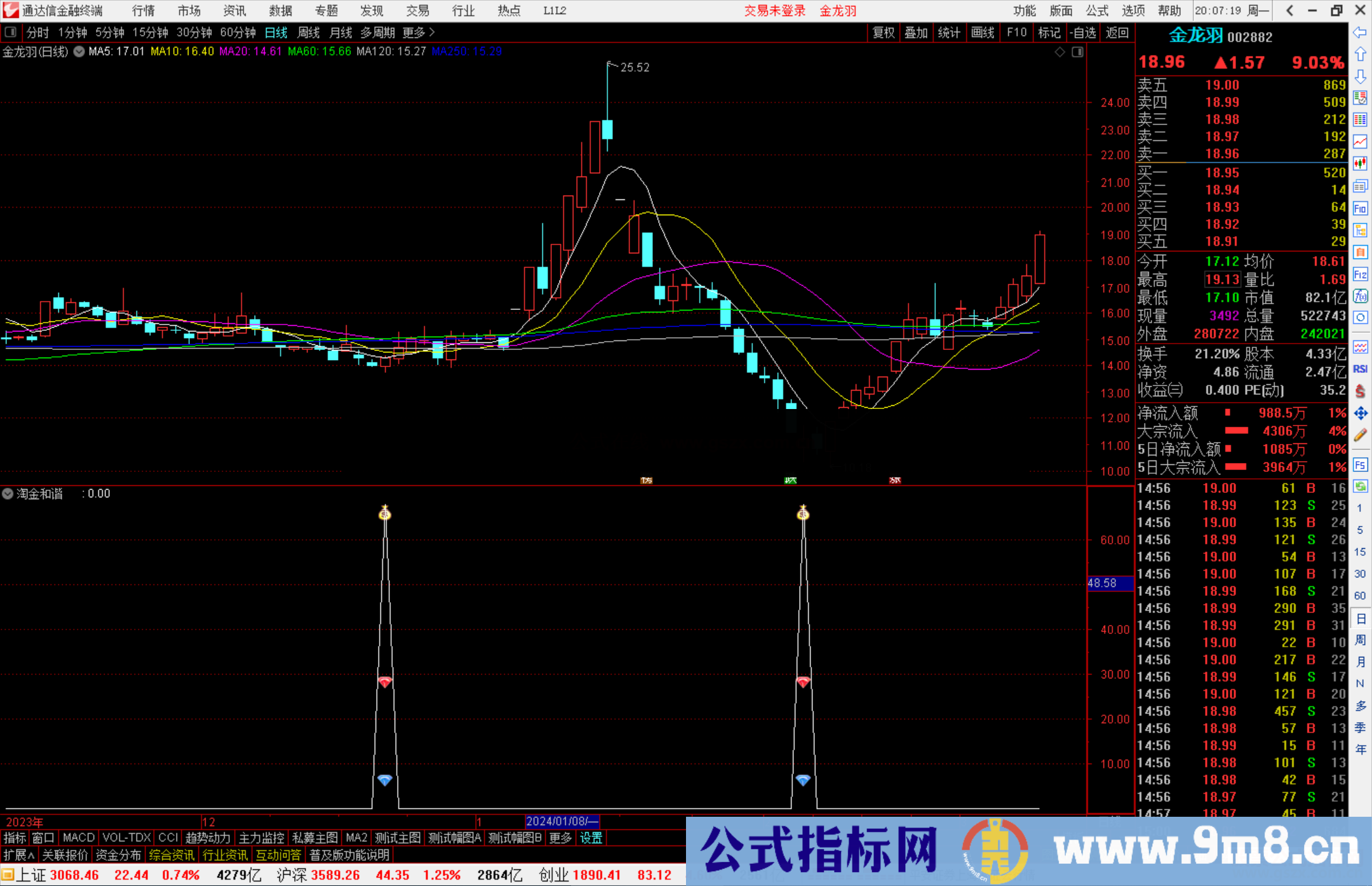Open the 统计 statistics tool
This screenshot has height=886, width=1372.
(x=950, y=32)
